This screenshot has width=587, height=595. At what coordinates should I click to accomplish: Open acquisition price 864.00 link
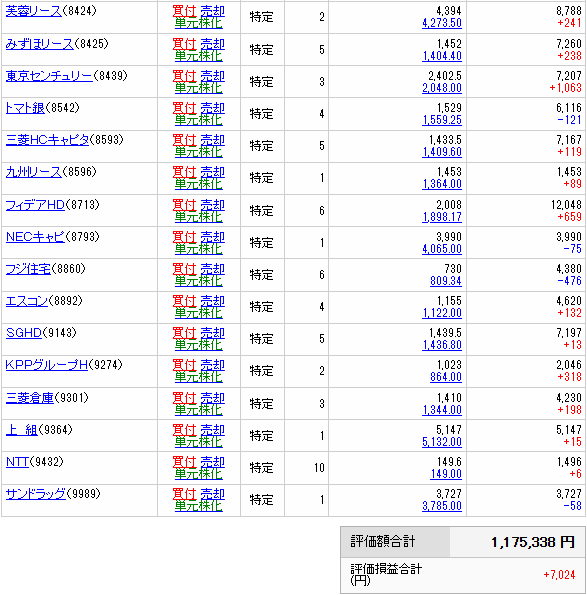click(446, 377)
